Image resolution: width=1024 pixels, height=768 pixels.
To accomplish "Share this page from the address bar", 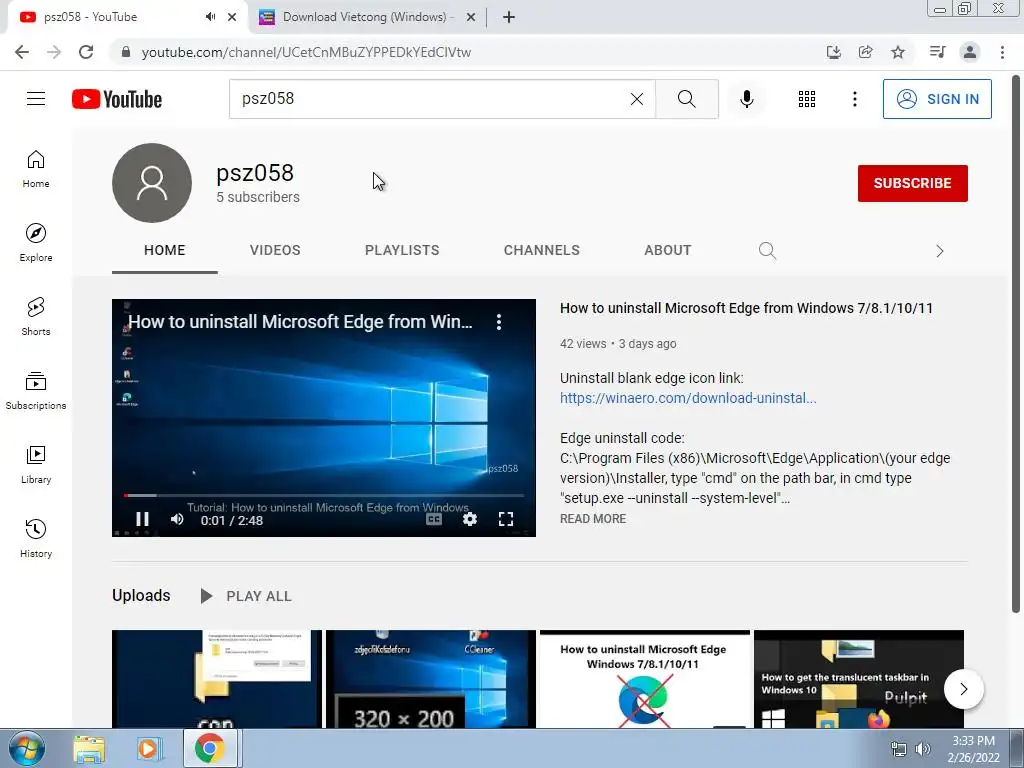I will click(865, 52).
